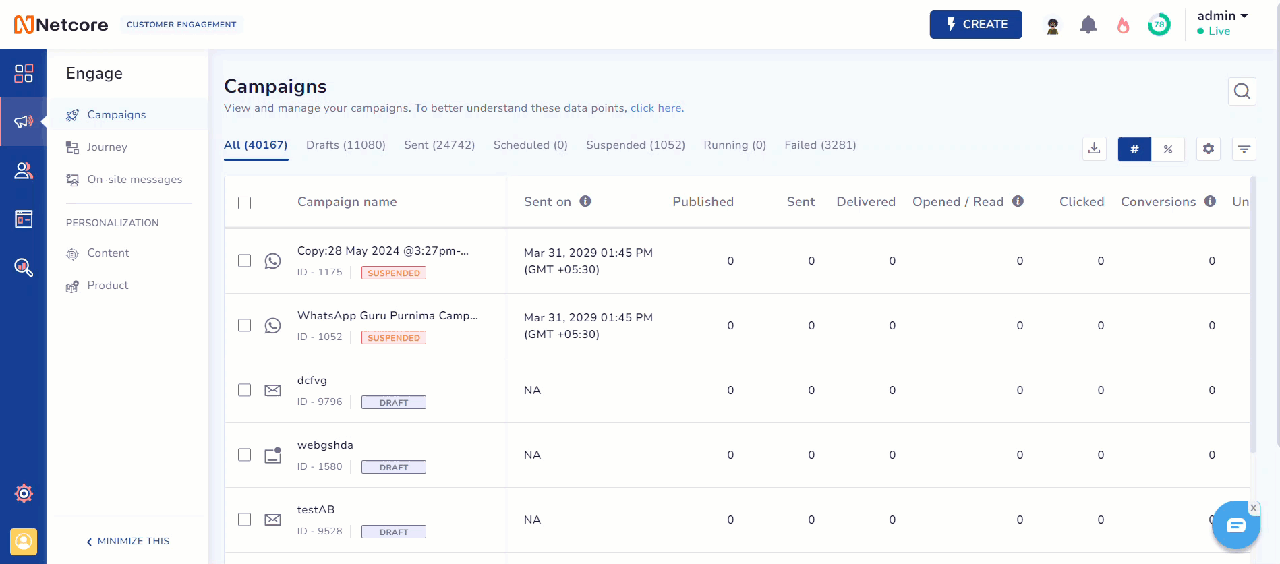Check the Copy:28 May 2024 campaign checkbox
Viewport: 1280px width, 564px height.
pos(244,261)
